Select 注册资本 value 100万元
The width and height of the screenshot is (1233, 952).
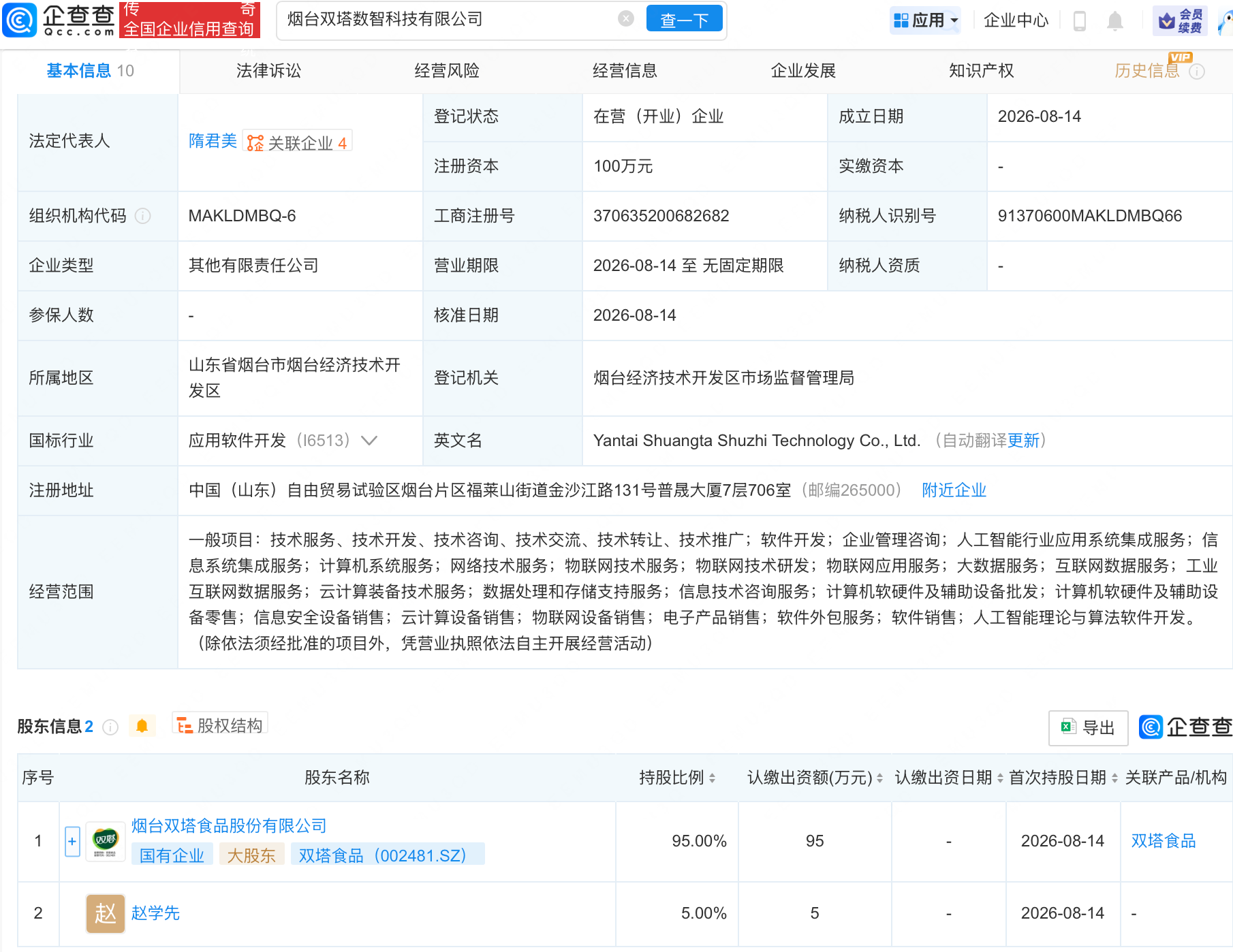tap(623, 166)
